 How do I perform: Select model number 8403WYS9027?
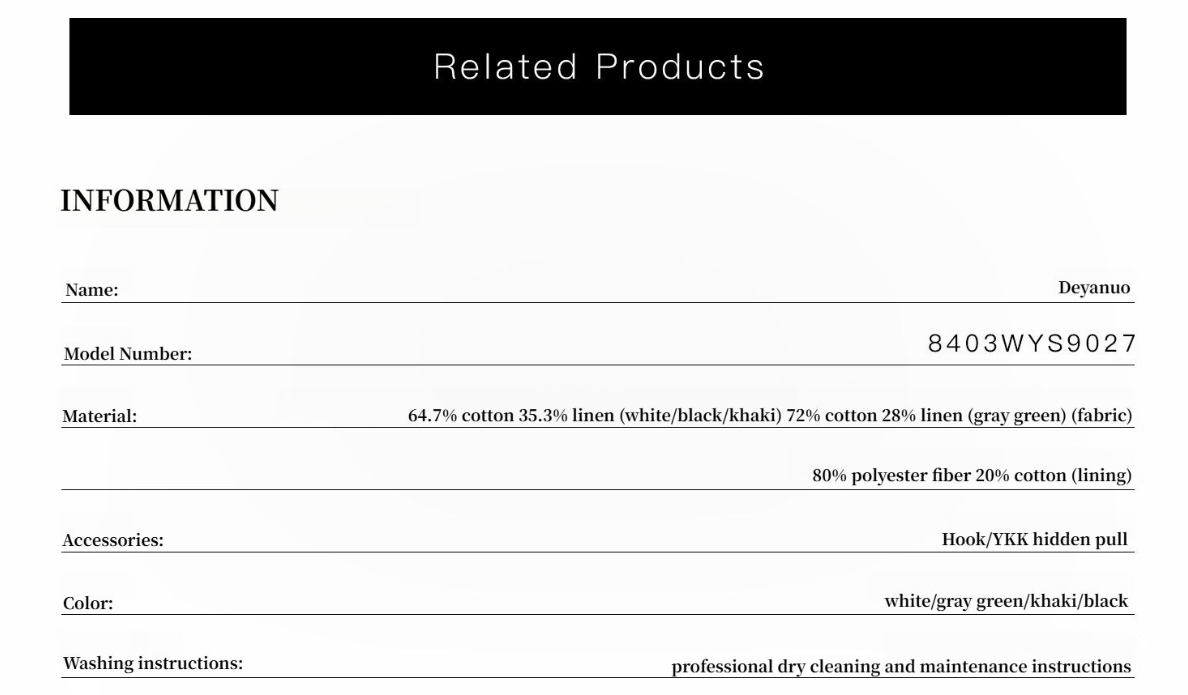coord(1032,344)
